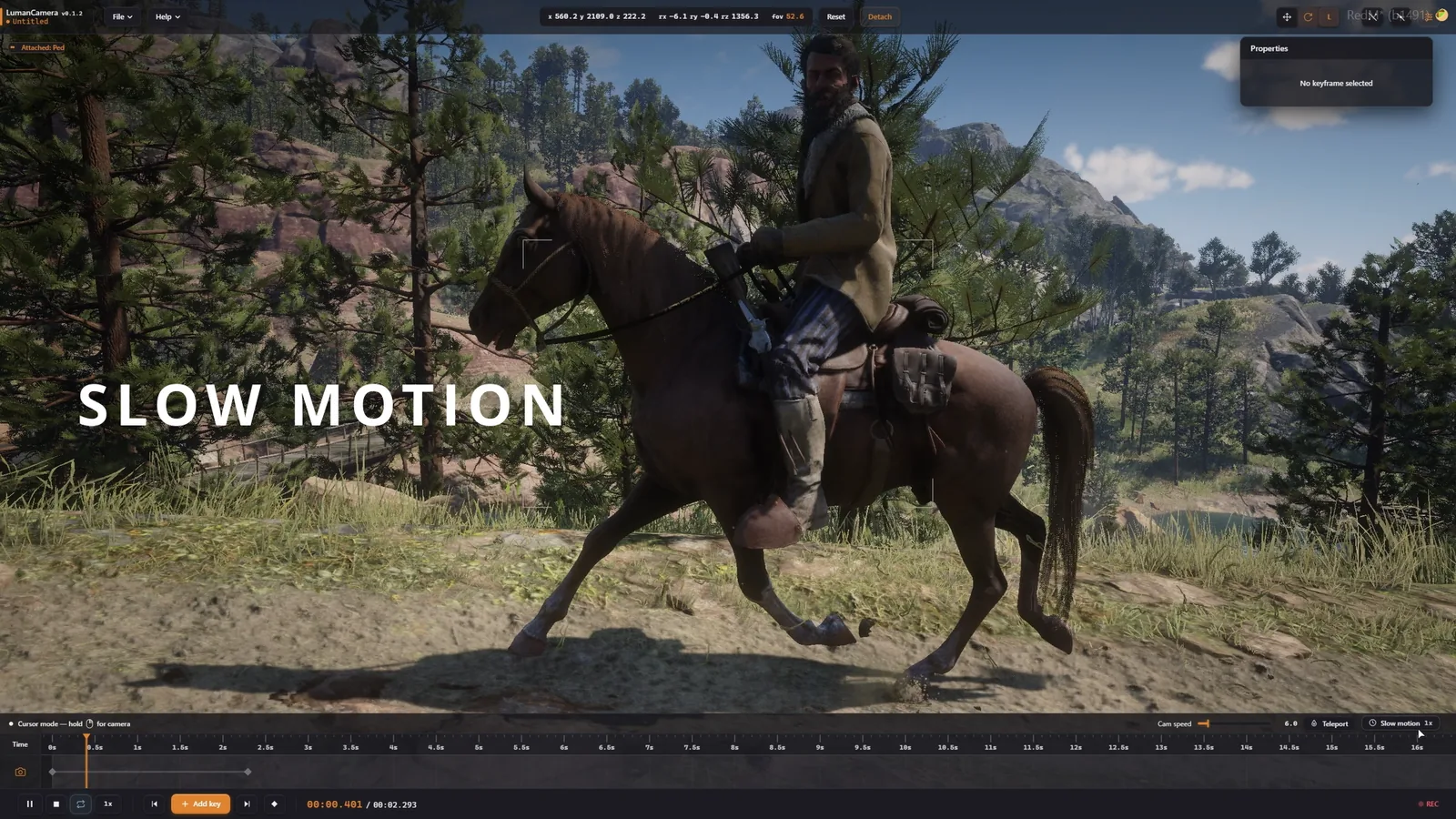Click the mouse icon in the cursor mode hint
Image resolution: width=1456 pixels, height=819 pixels.
click(x=89, y=724)
